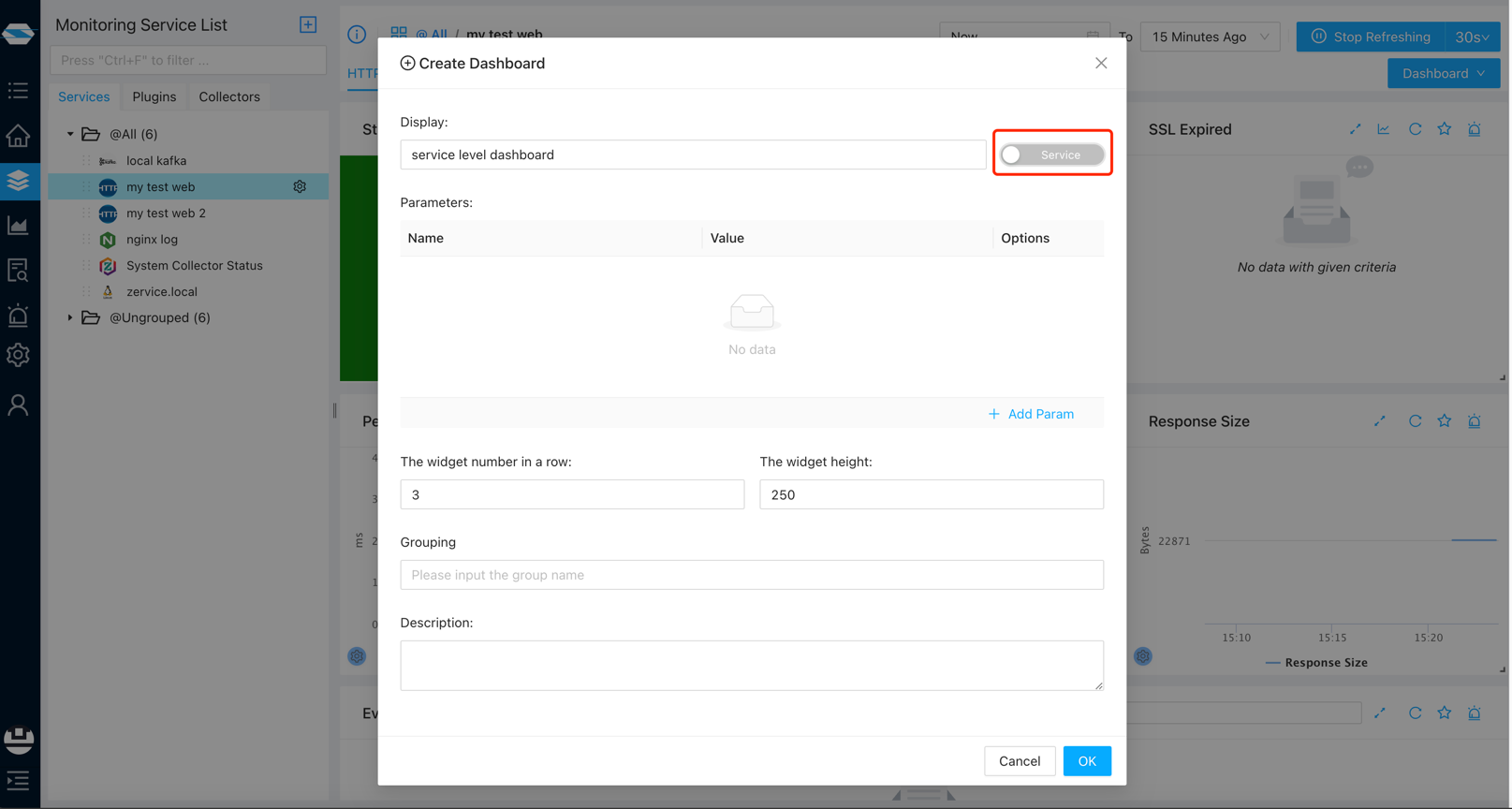Click the Grouping name input field
Viewport: 1512px width, 809px height.
point(751,575)
